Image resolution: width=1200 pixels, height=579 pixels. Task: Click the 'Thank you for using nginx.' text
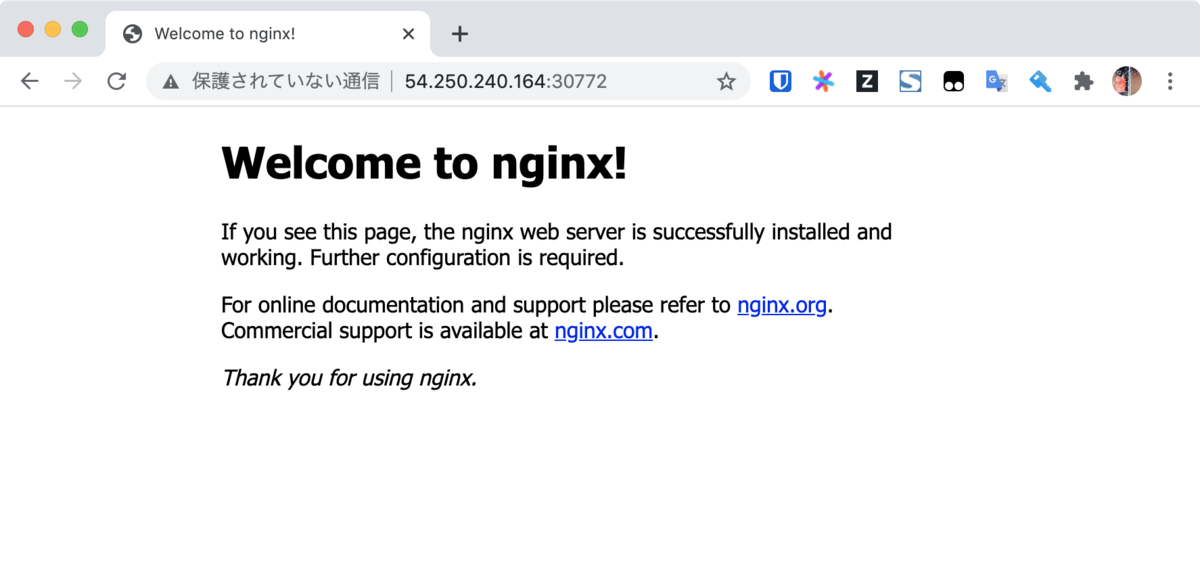(349, 378)
